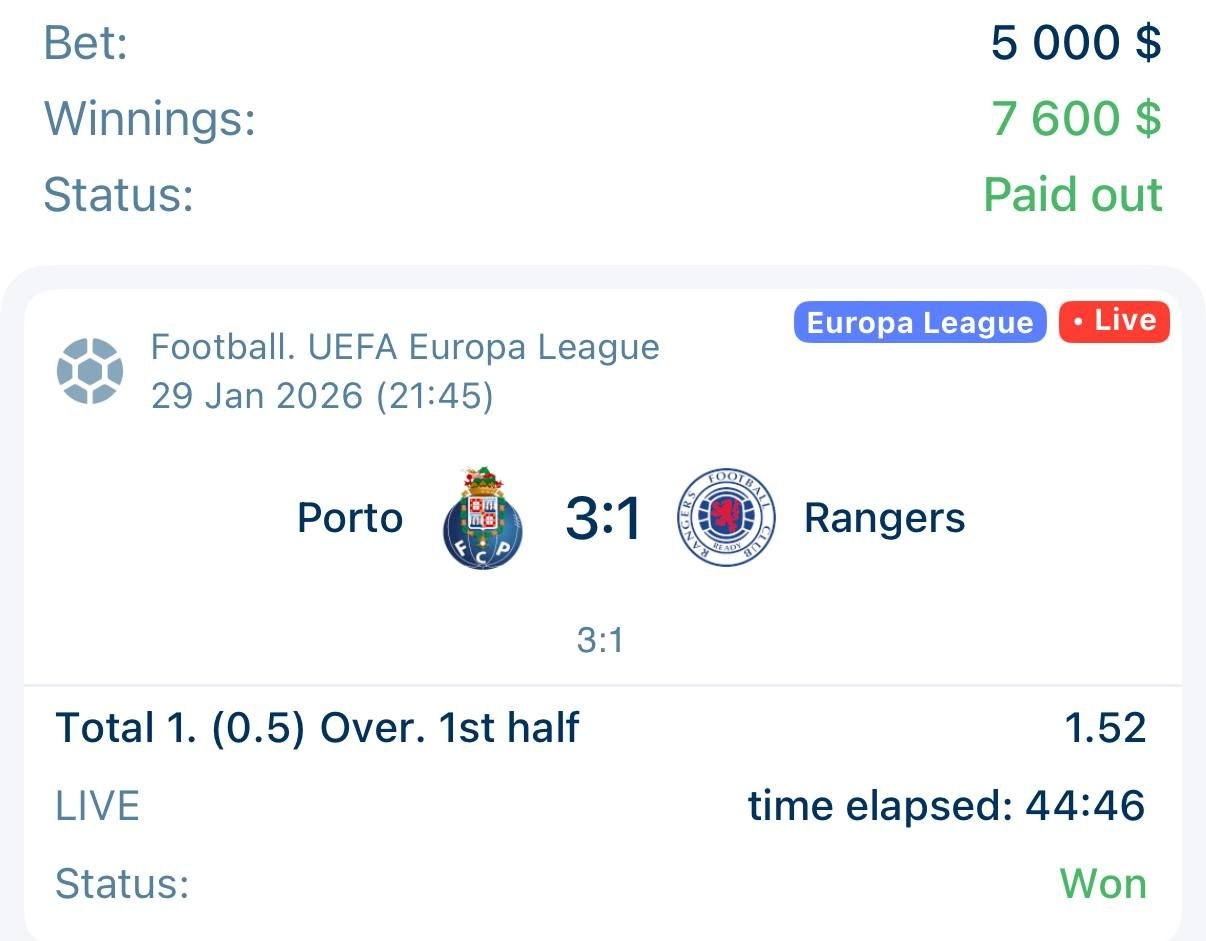
Task: Tap the green Won status
Action: (1102, 884)
